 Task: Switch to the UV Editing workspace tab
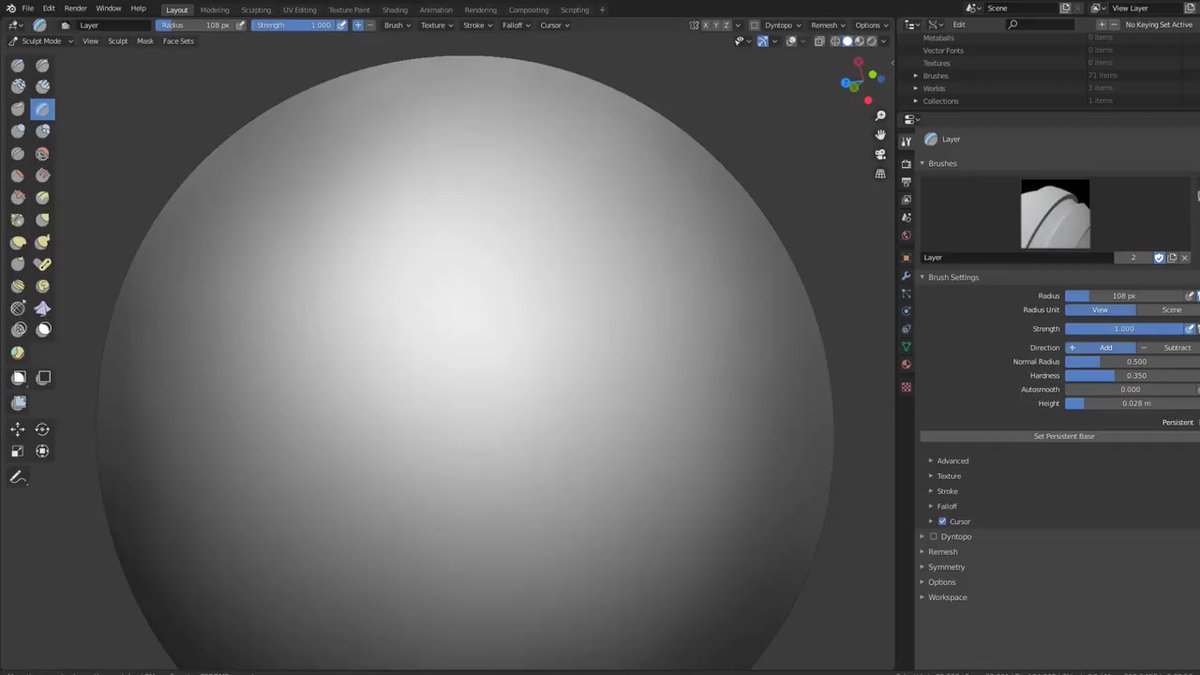[x=300, y=10]
